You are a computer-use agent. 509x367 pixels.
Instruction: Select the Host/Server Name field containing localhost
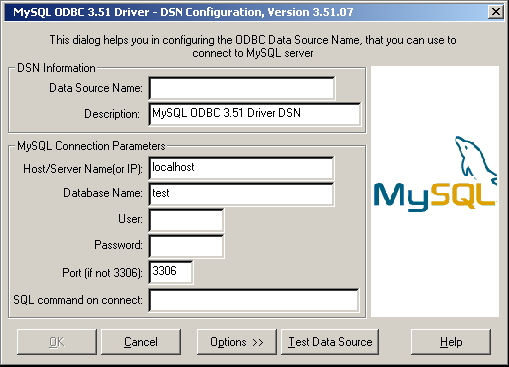(241, 168)
